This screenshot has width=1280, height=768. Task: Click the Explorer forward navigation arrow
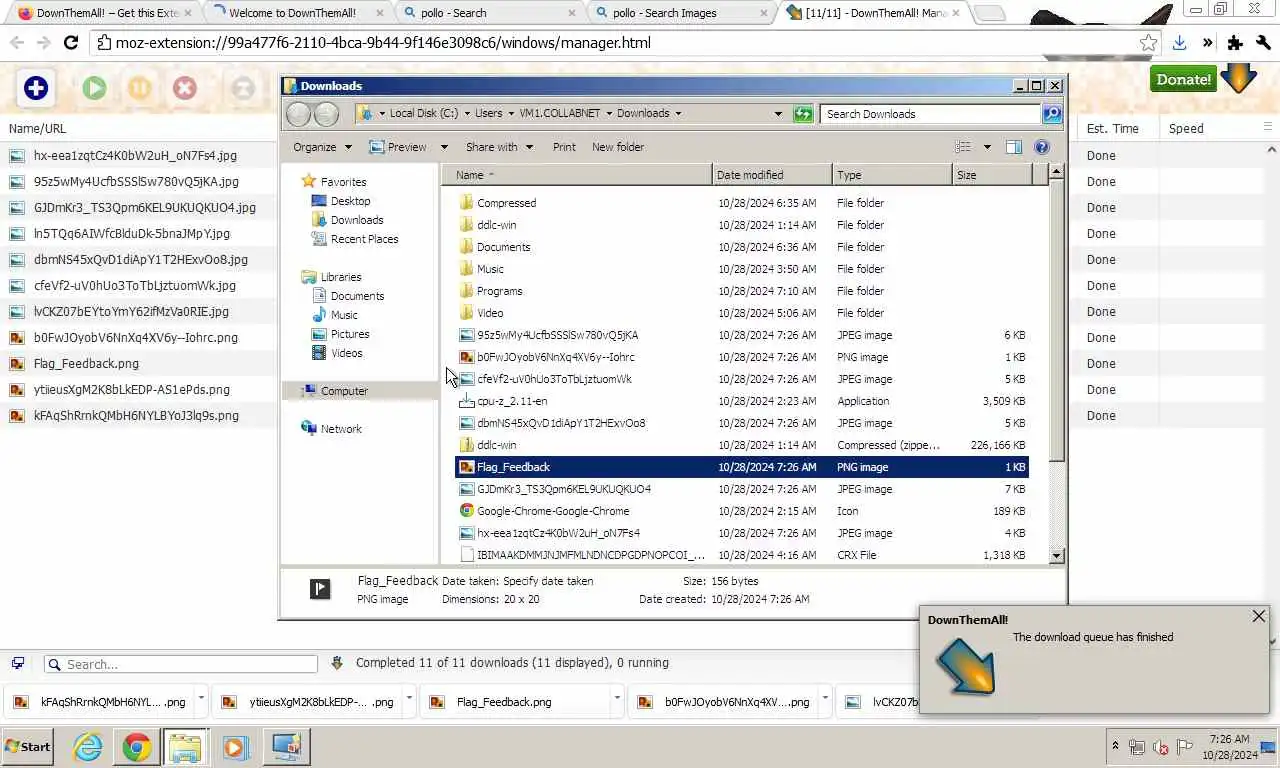click(x=326, y=114)
